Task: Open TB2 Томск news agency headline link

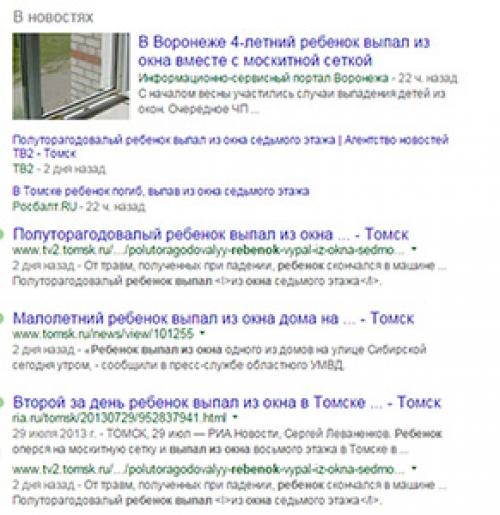Action: click(230, 146)
